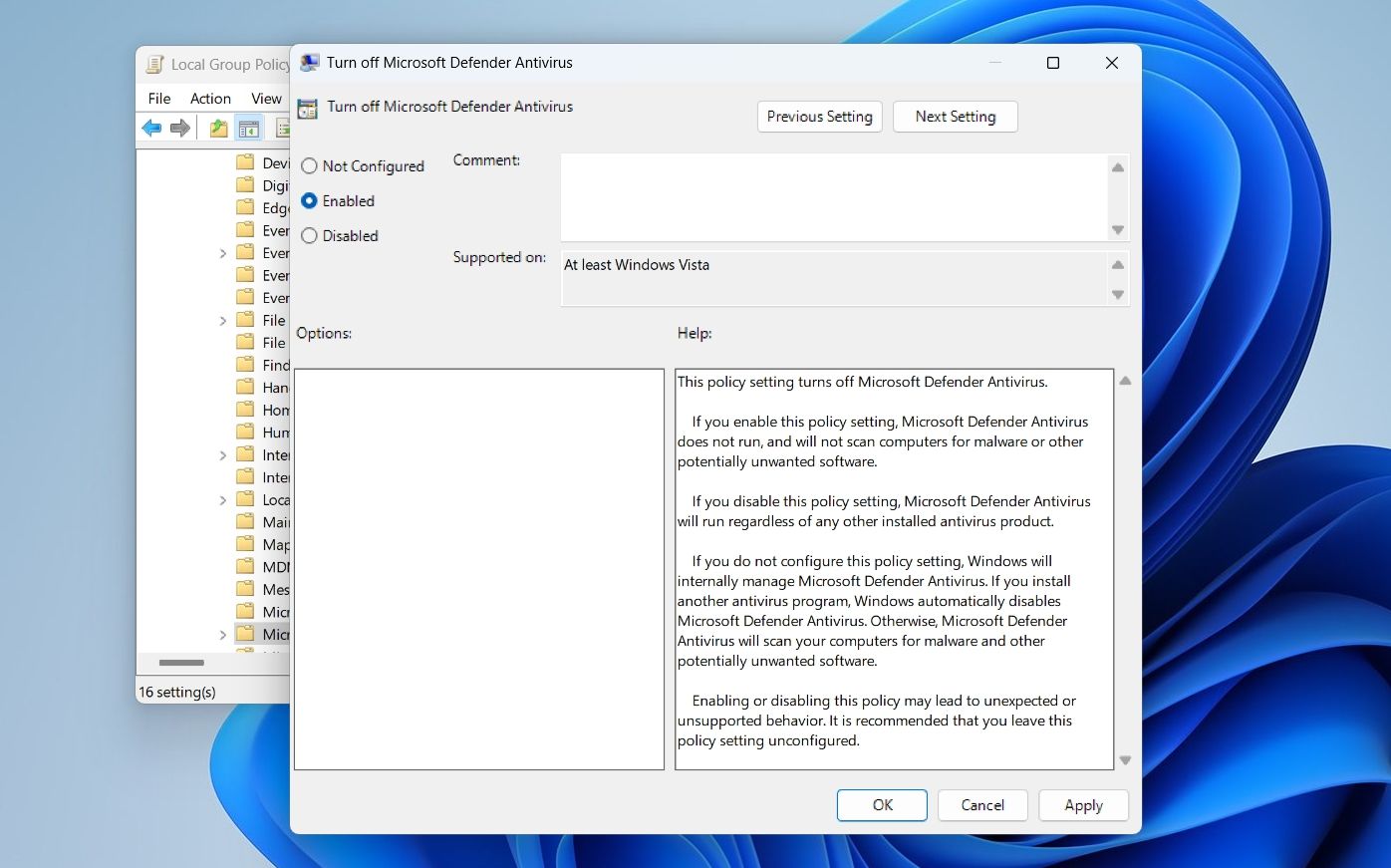Open the File menu in Group Policy Editor
The width and height of the screenshot is (1391, 868).
pos(159,99)
